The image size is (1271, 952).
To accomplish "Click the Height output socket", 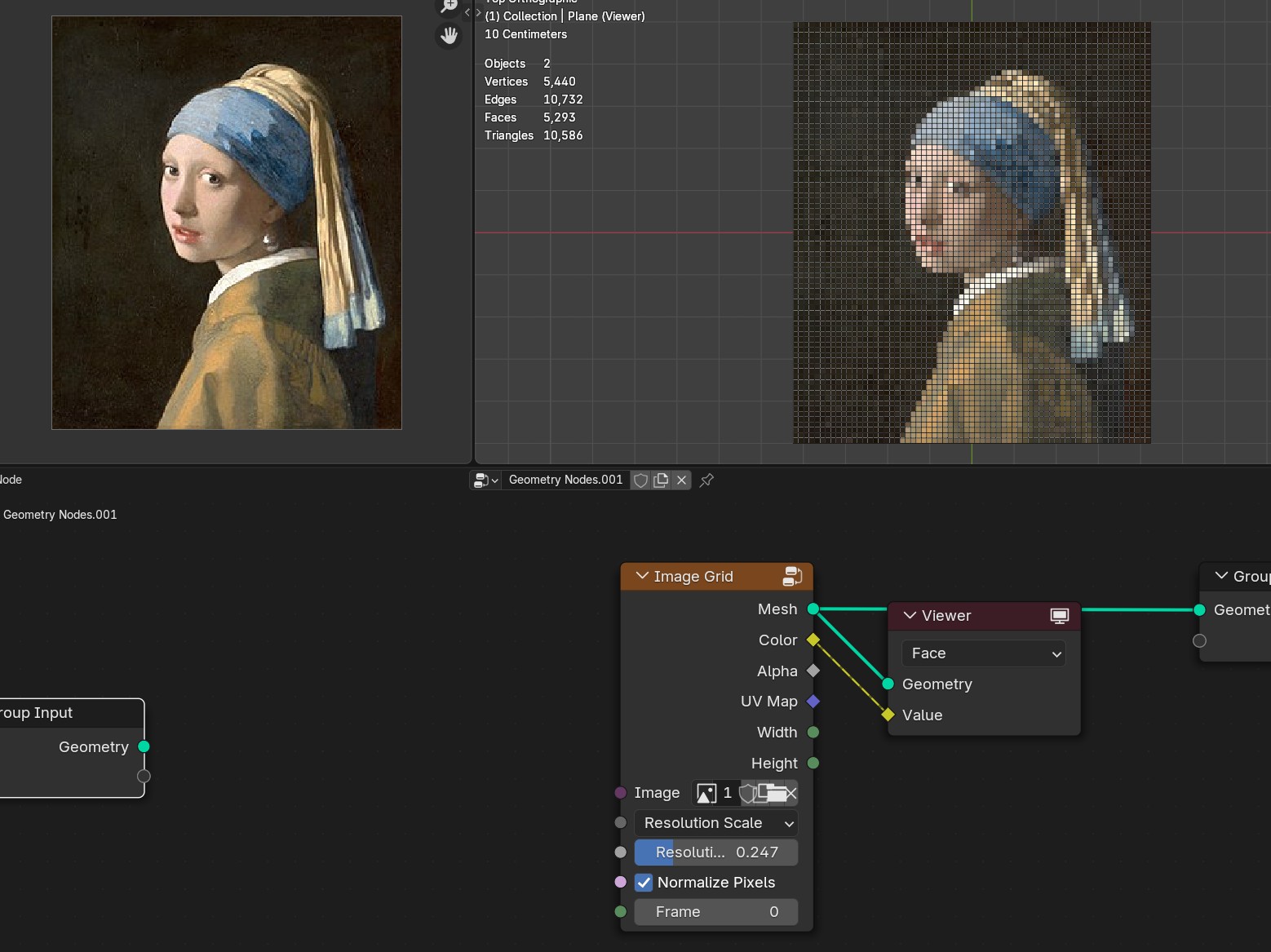I will click(813, 763).
